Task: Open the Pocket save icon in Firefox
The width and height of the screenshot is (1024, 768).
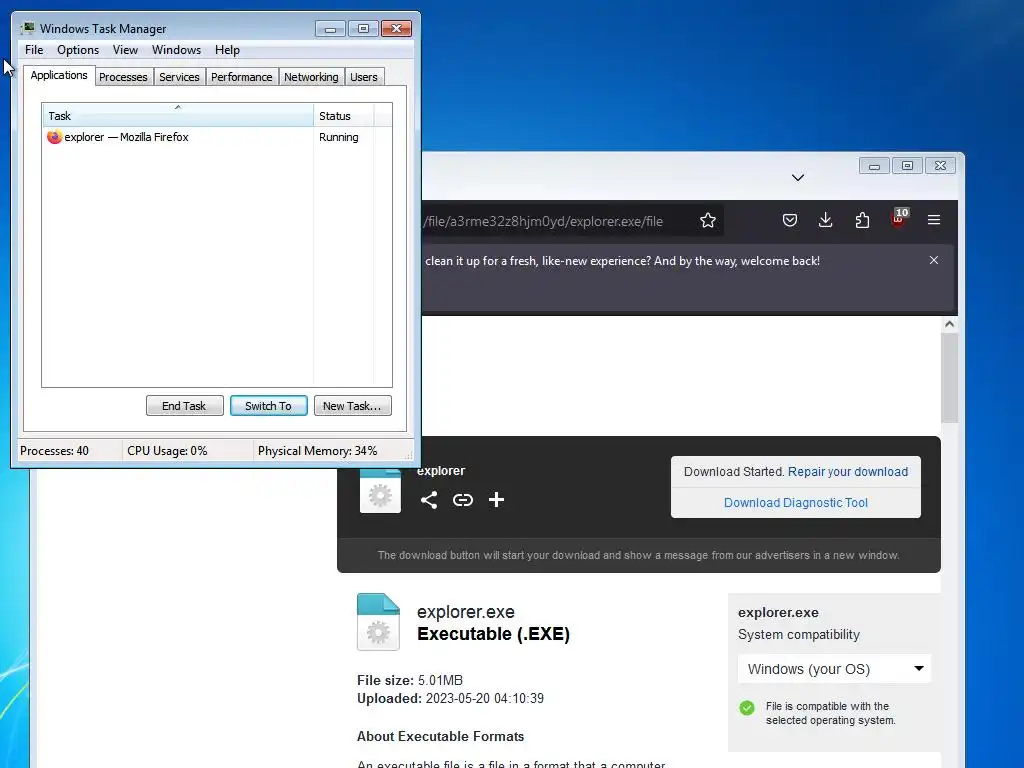Action: coord(790,221)
